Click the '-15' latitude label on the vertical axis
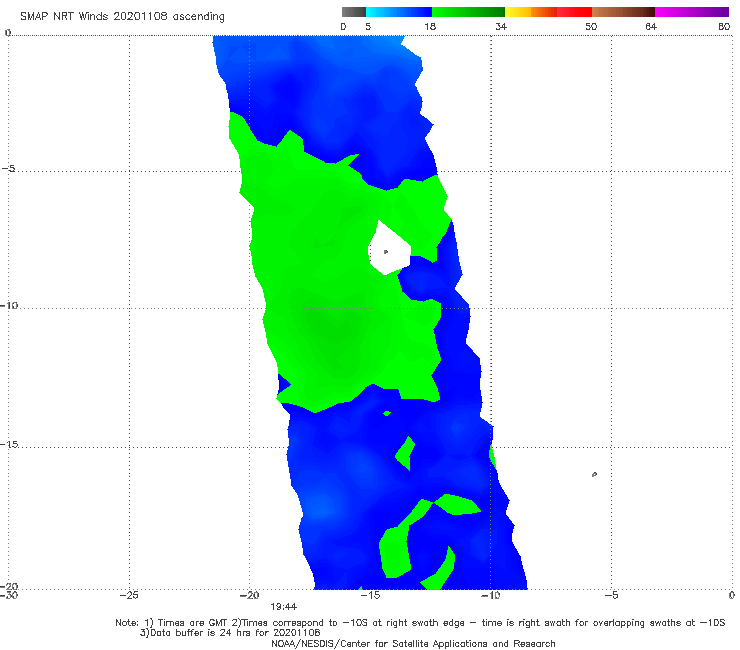This screenshot has height=650, width=740. pos(9,444)
